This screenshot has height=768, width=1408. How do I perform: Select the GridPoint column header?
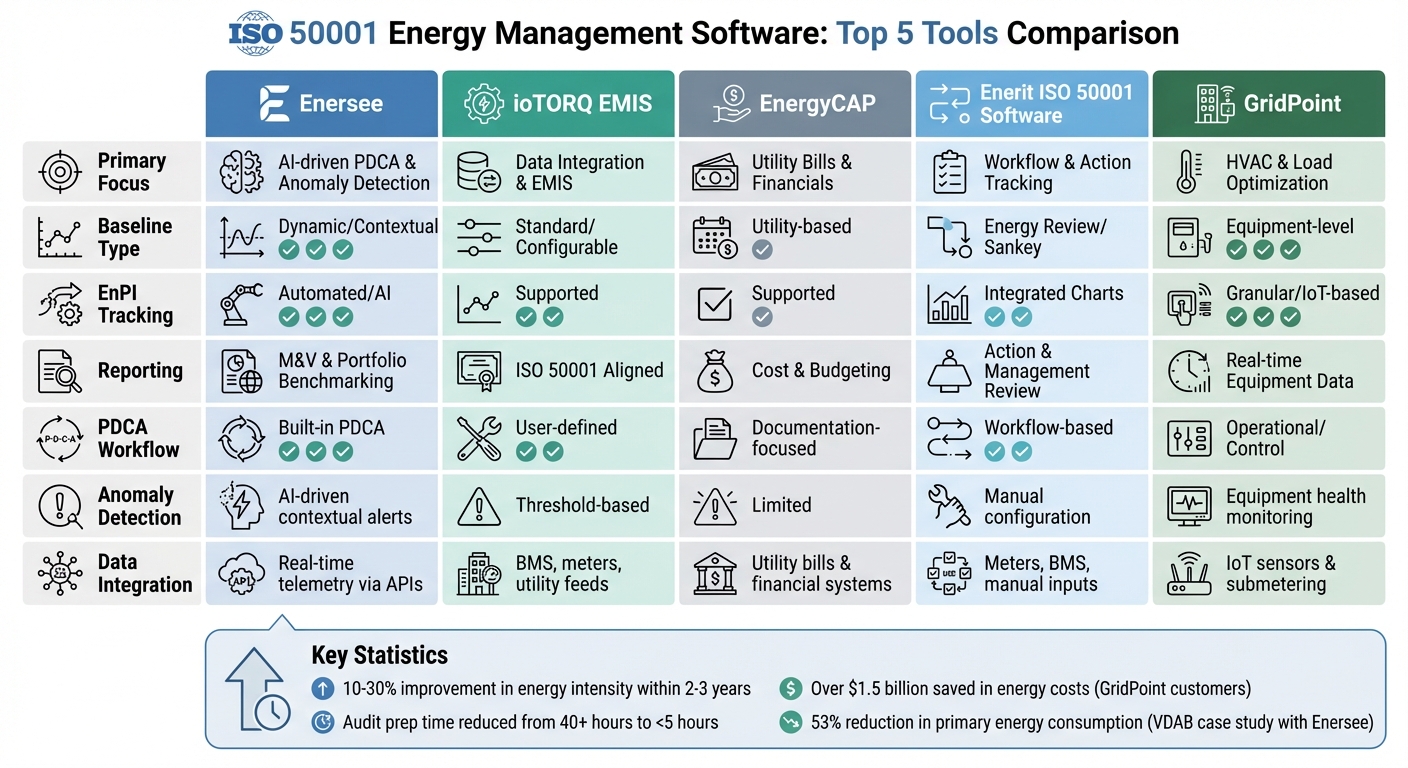1269,104
